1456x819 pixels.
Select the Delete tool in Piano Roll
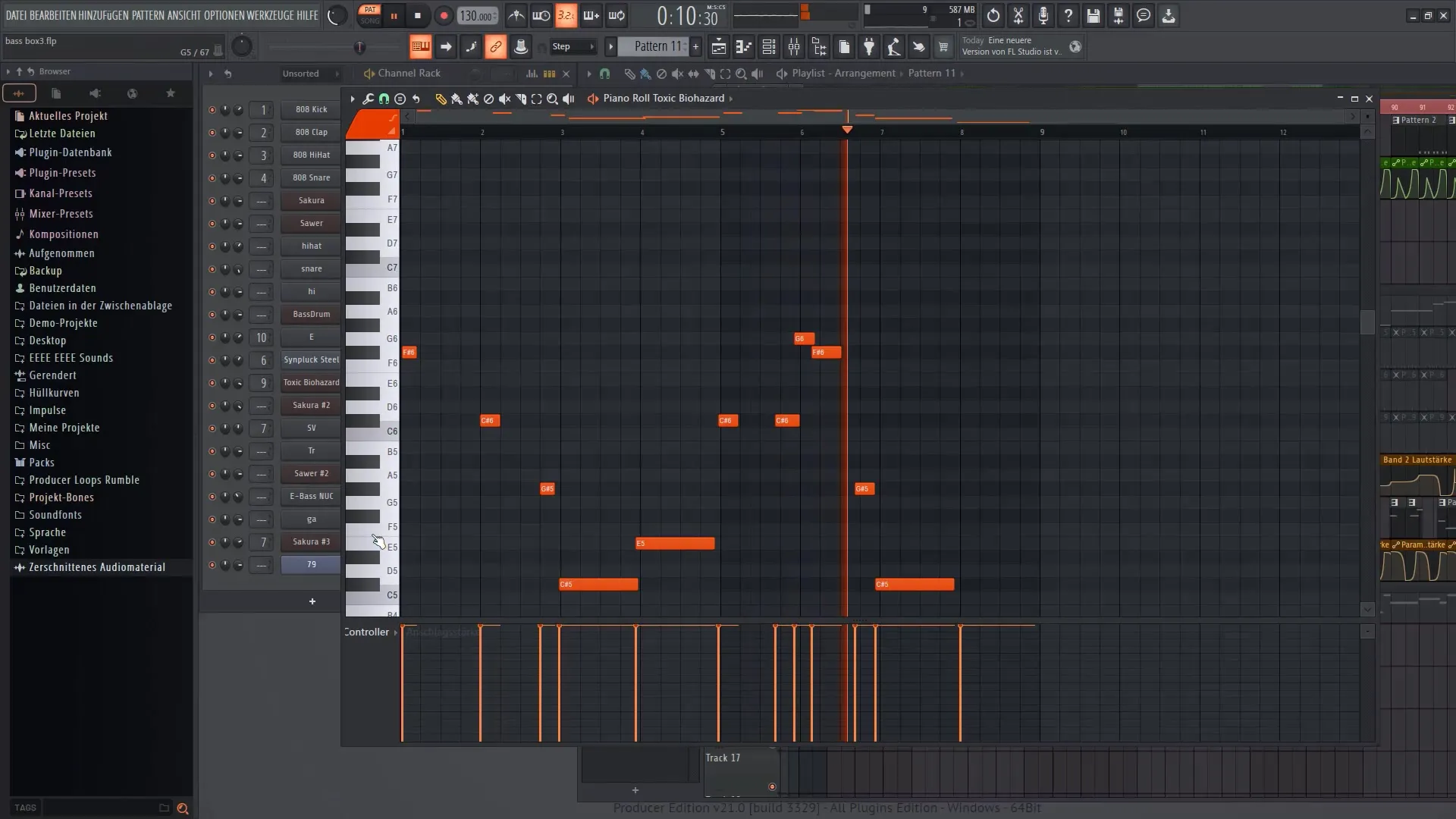tap(488, 99)
